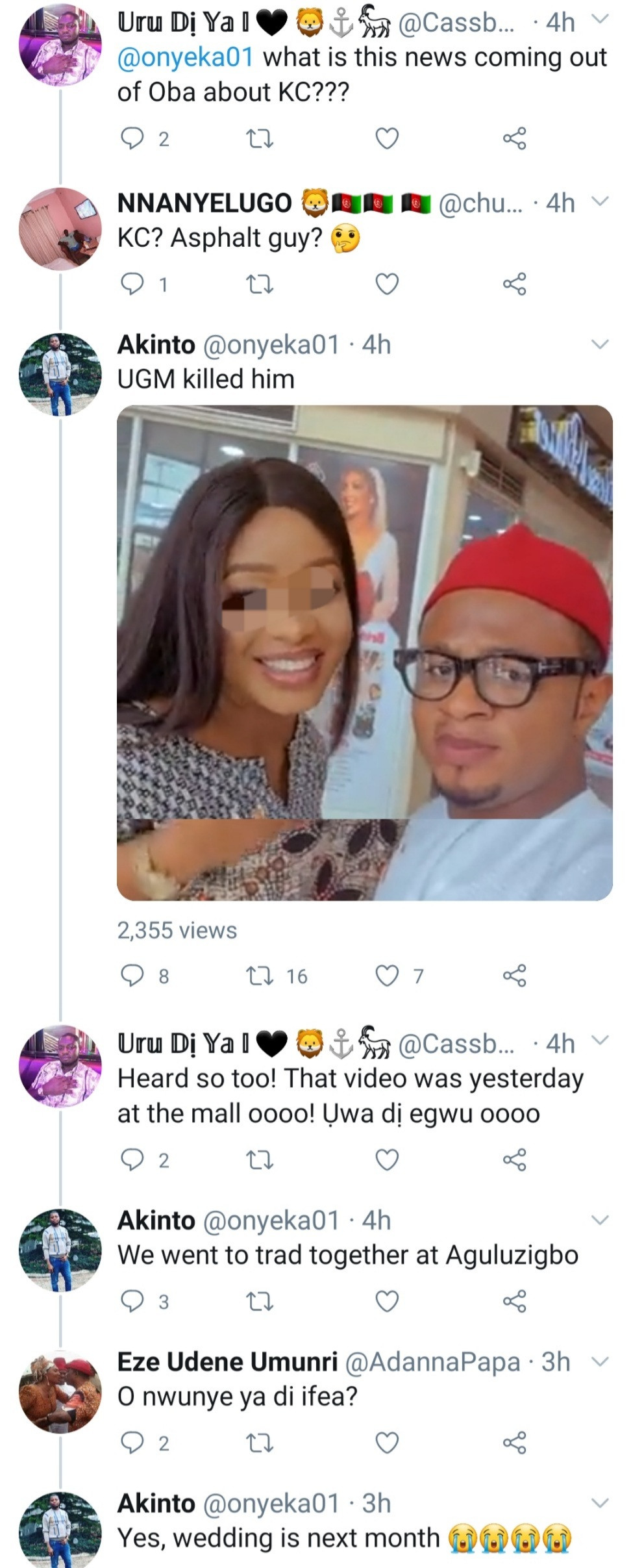
Task: Reply to the "what is this news" tweet
Action: pyautogui.click(x=133, y=138)
